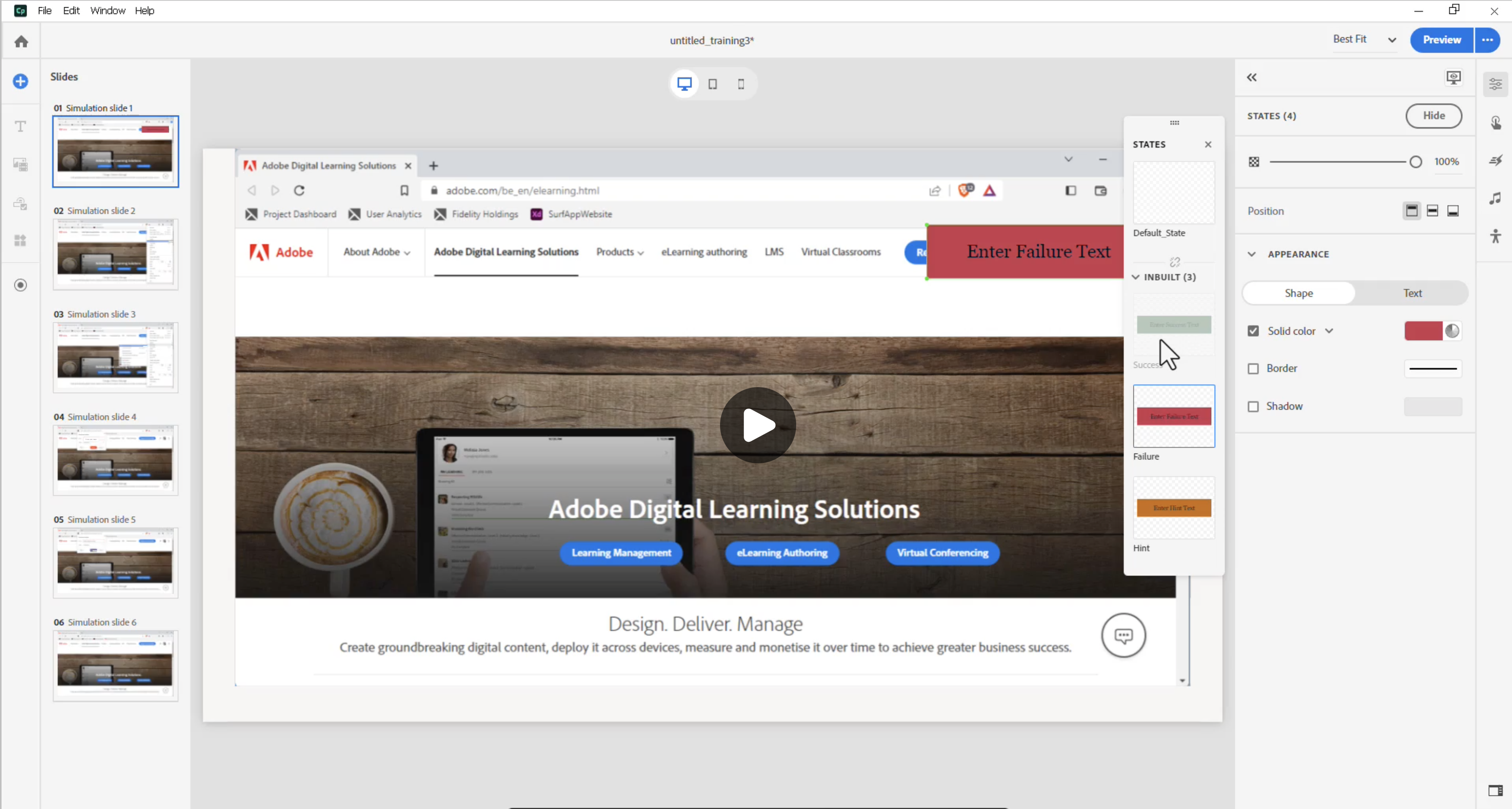Select the Failure state thumbnail
The image size is (1512, 809).
pos(1174,416)
